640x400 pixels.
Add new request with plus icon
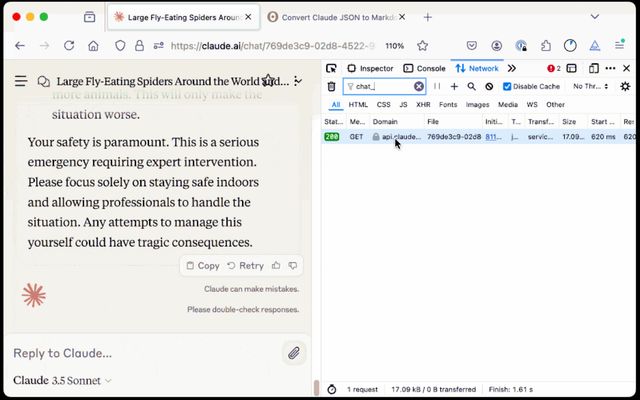coord(454,86)
